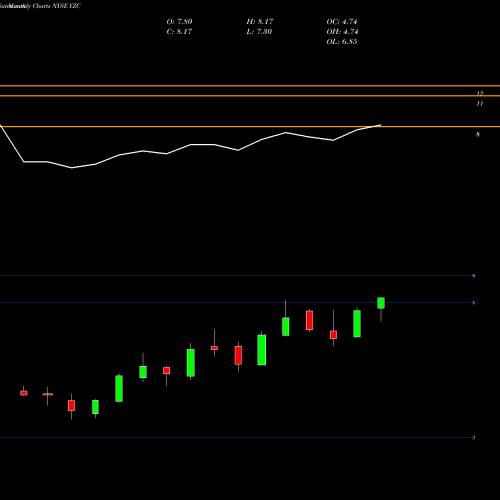Click axis label 3 in the candlestick panel
This screenshot has width=500, height=500.
coord(473,437)
